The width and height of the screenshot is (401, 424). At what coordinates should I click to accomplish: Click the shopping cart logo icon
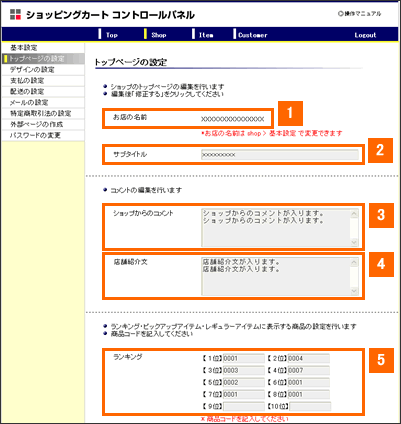(15, 14)
